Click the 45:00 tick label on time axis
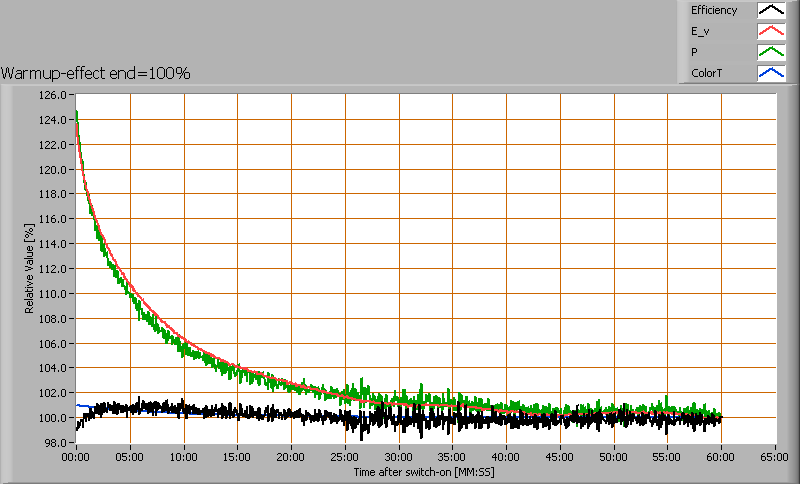Screen dimensions: 800x484 [x=560, y=456]
